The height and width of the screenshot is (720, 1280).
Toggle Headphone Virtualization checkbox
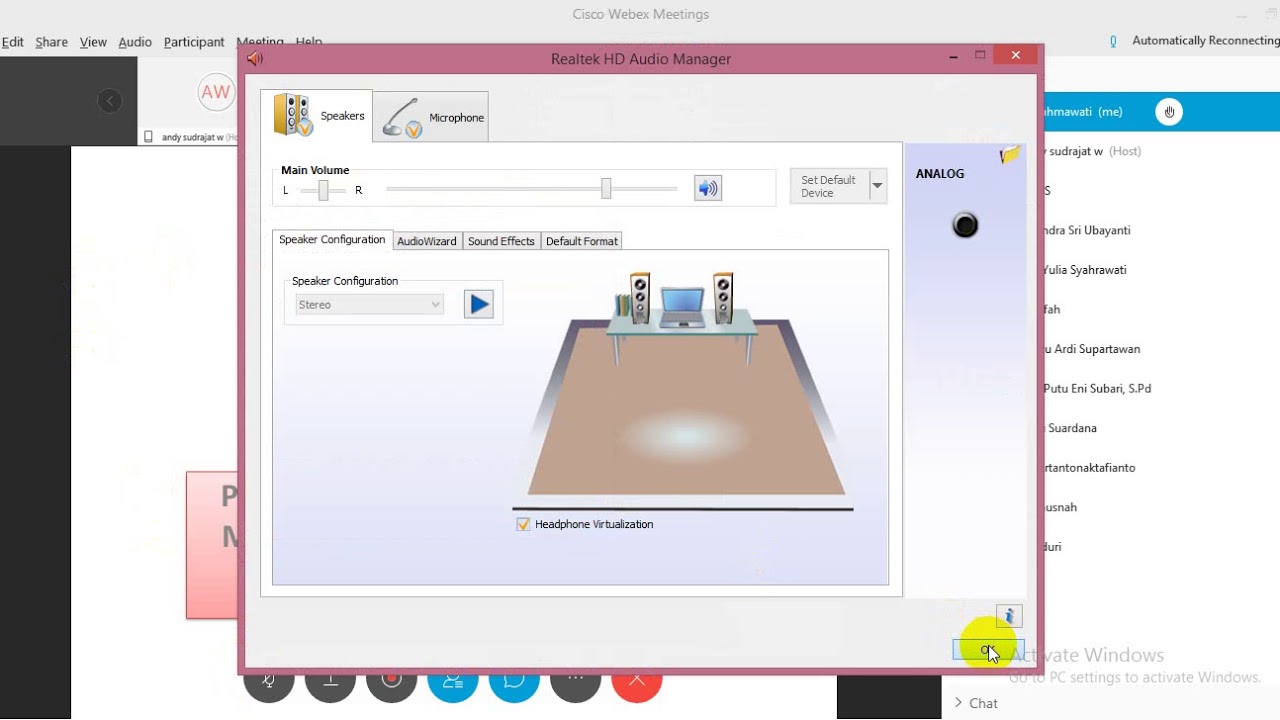pyautogui.click(x=523, y=524)
